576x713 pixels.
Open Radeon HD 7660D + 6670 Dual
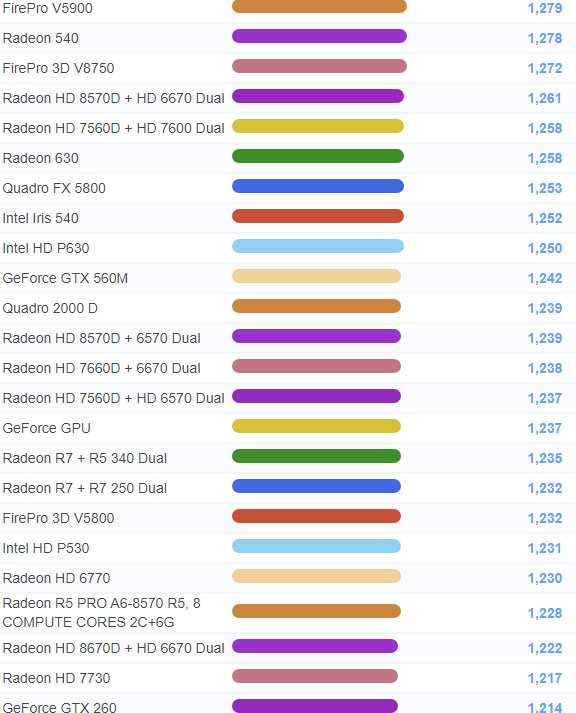tap(101, 368)
